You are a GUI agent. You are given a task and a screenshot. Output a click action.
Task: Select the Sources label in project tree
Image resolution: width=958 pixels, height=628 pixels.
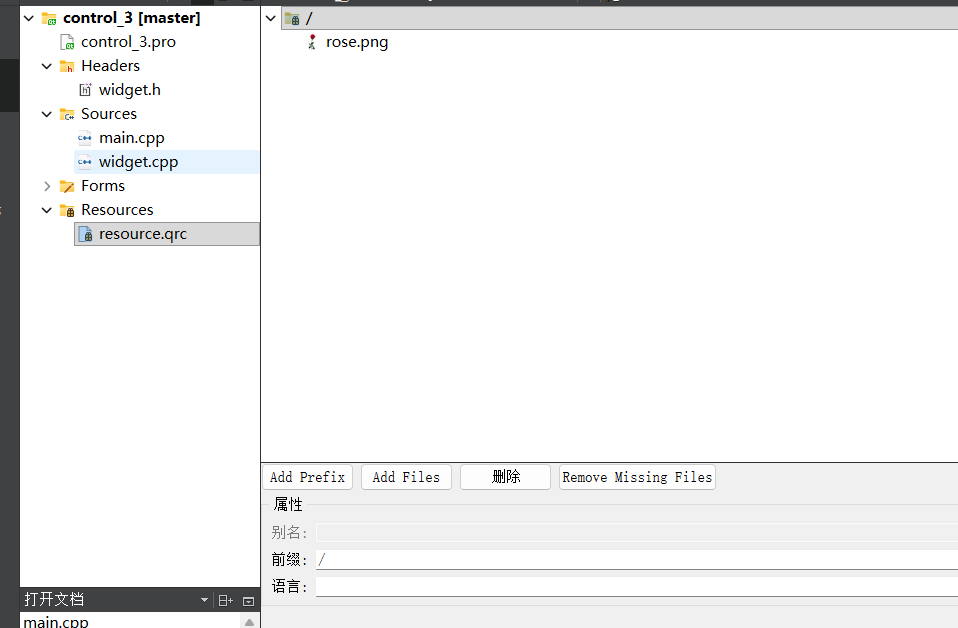coord(109,114)
